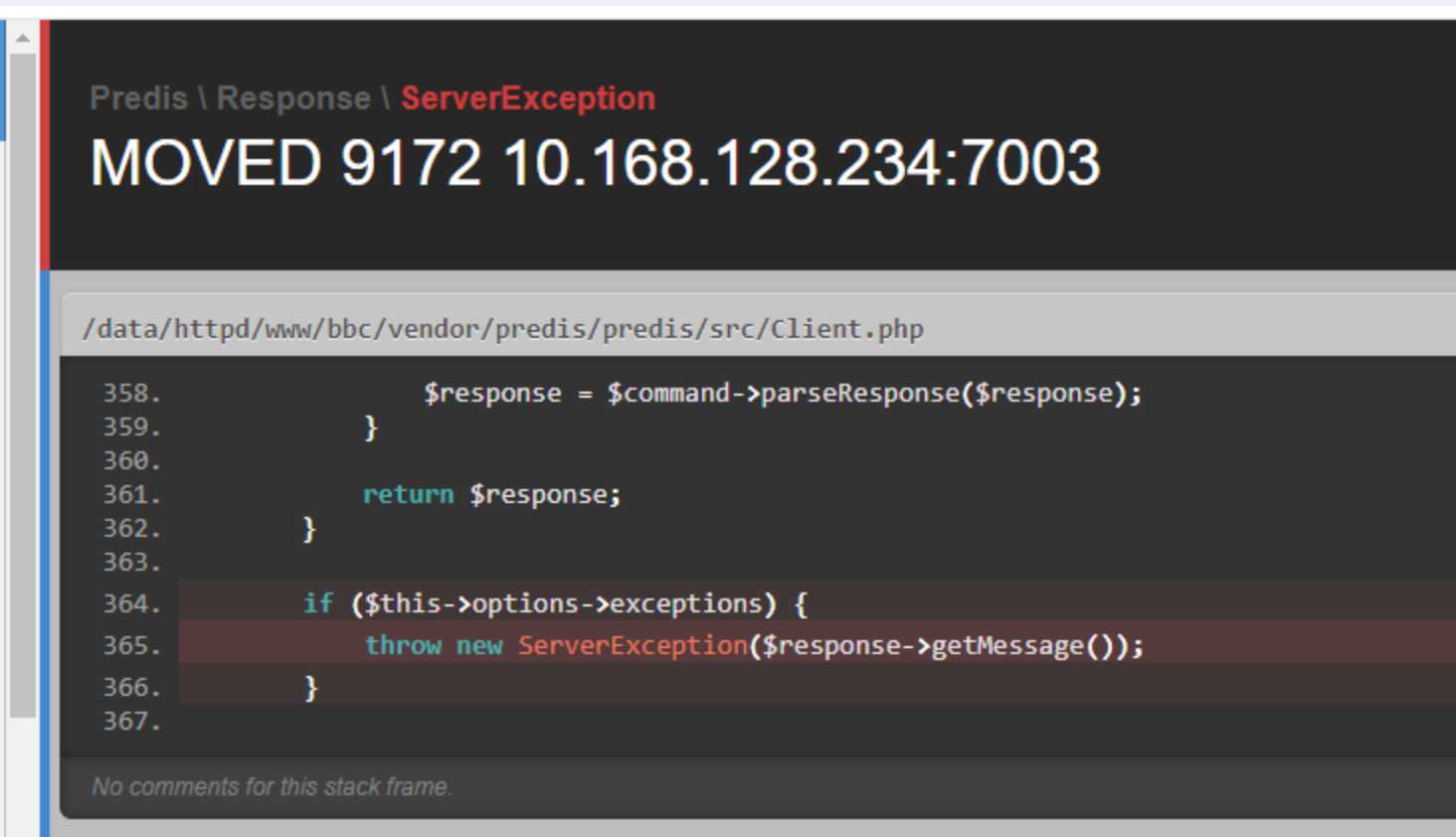Viewport: 1456px width, 837px height.
Task: Click the throw keyword on line 365
Action: tap(403, 646)
